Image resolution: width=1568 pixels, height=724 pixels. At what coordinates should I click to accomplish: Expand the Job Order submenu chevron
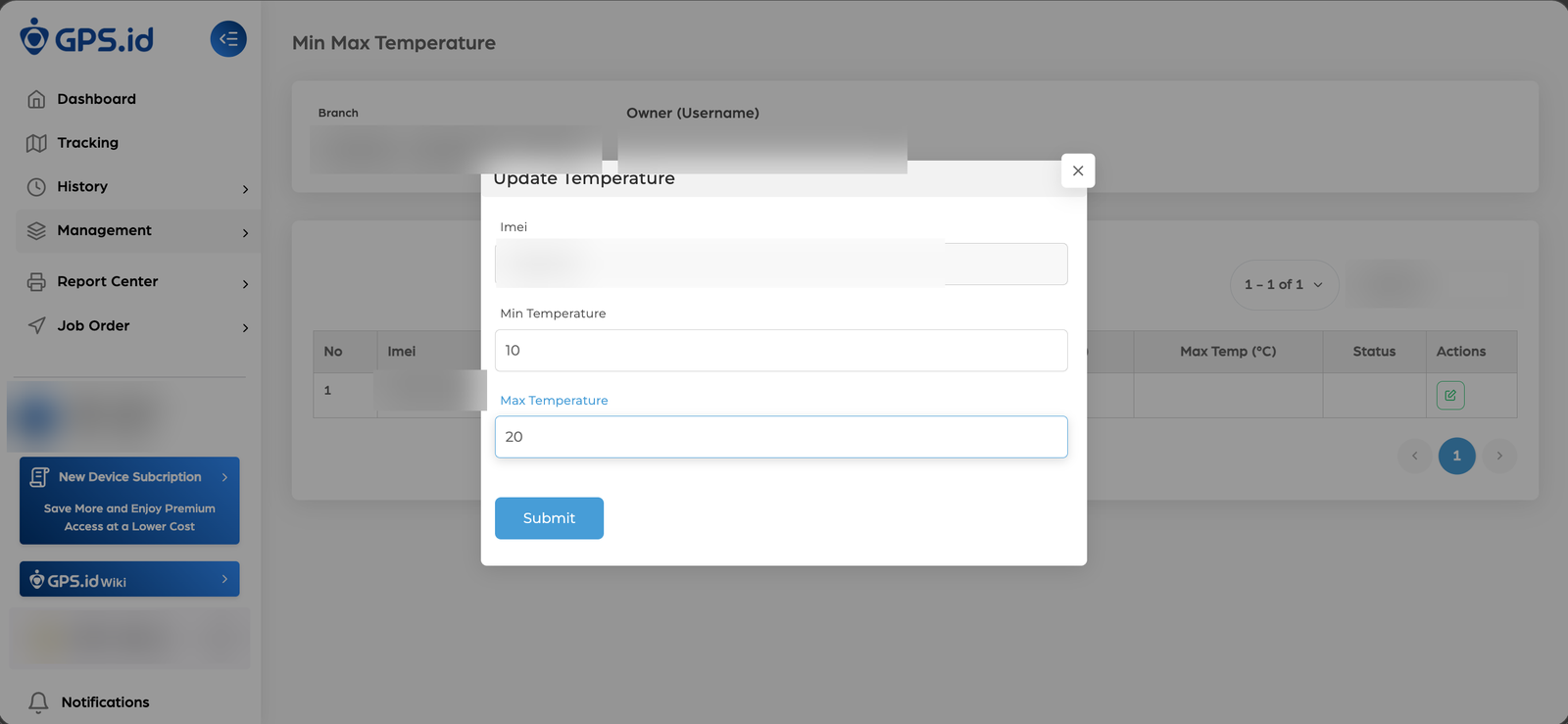(x=245, y=328)
